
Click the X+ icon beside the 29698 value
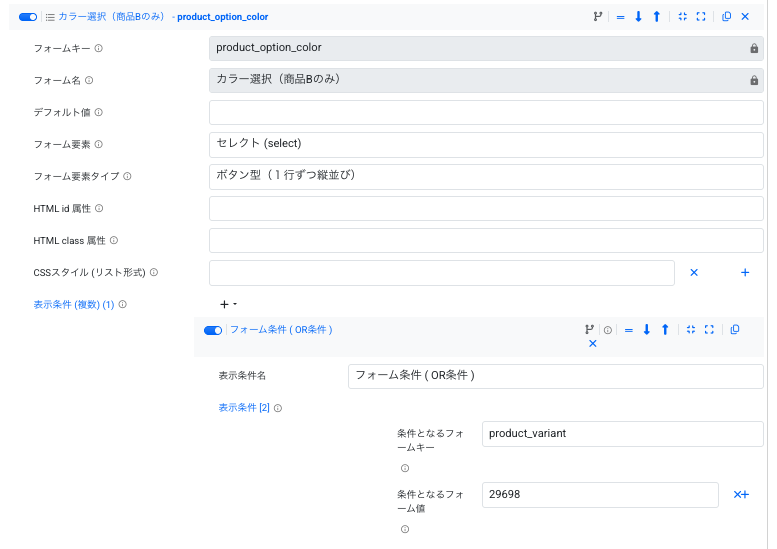(741, 494)
